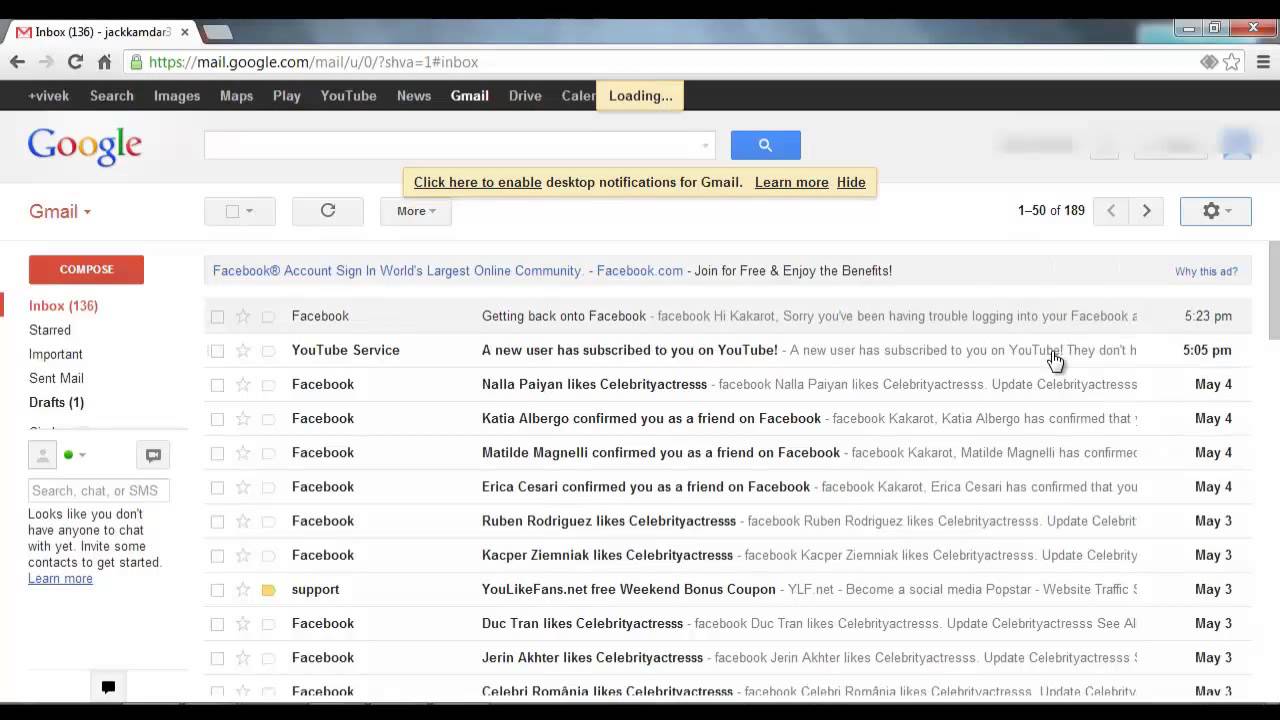Refresh the inbox with circular arrow button
1280x720 pixels.
click(328, 211)
